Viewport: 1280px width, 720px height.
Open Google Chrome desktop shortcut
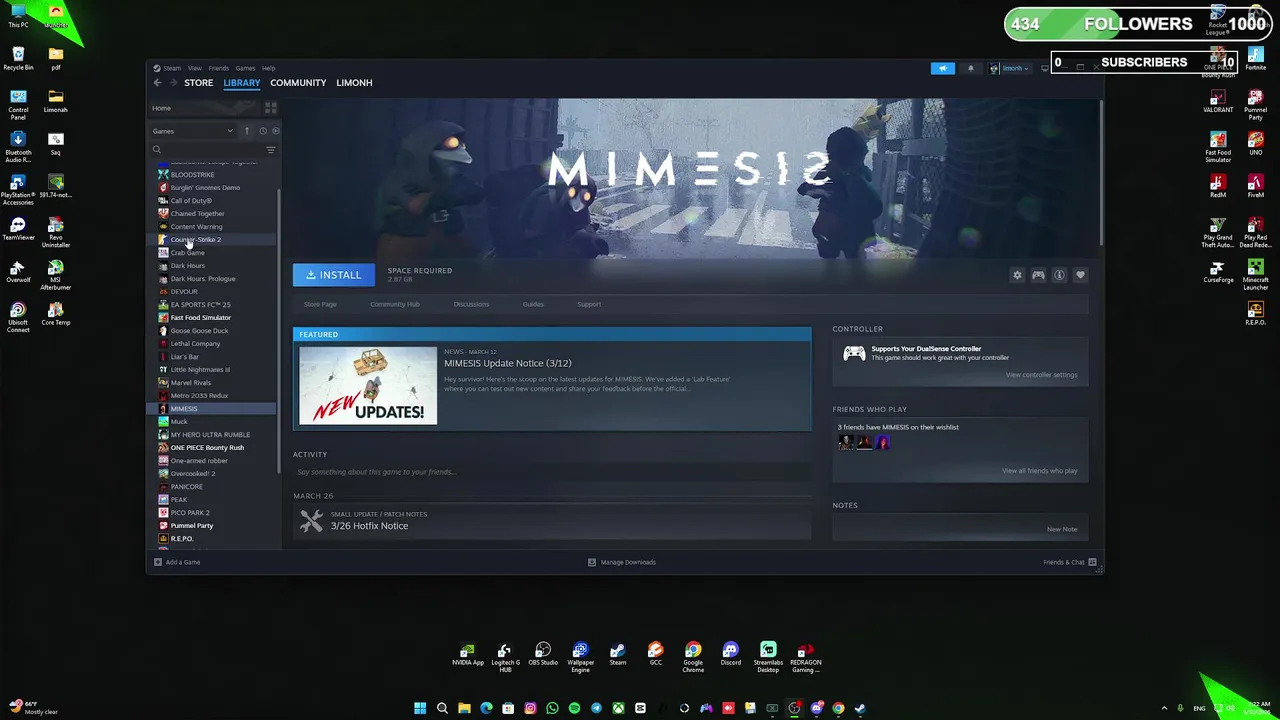coord(693,657)
